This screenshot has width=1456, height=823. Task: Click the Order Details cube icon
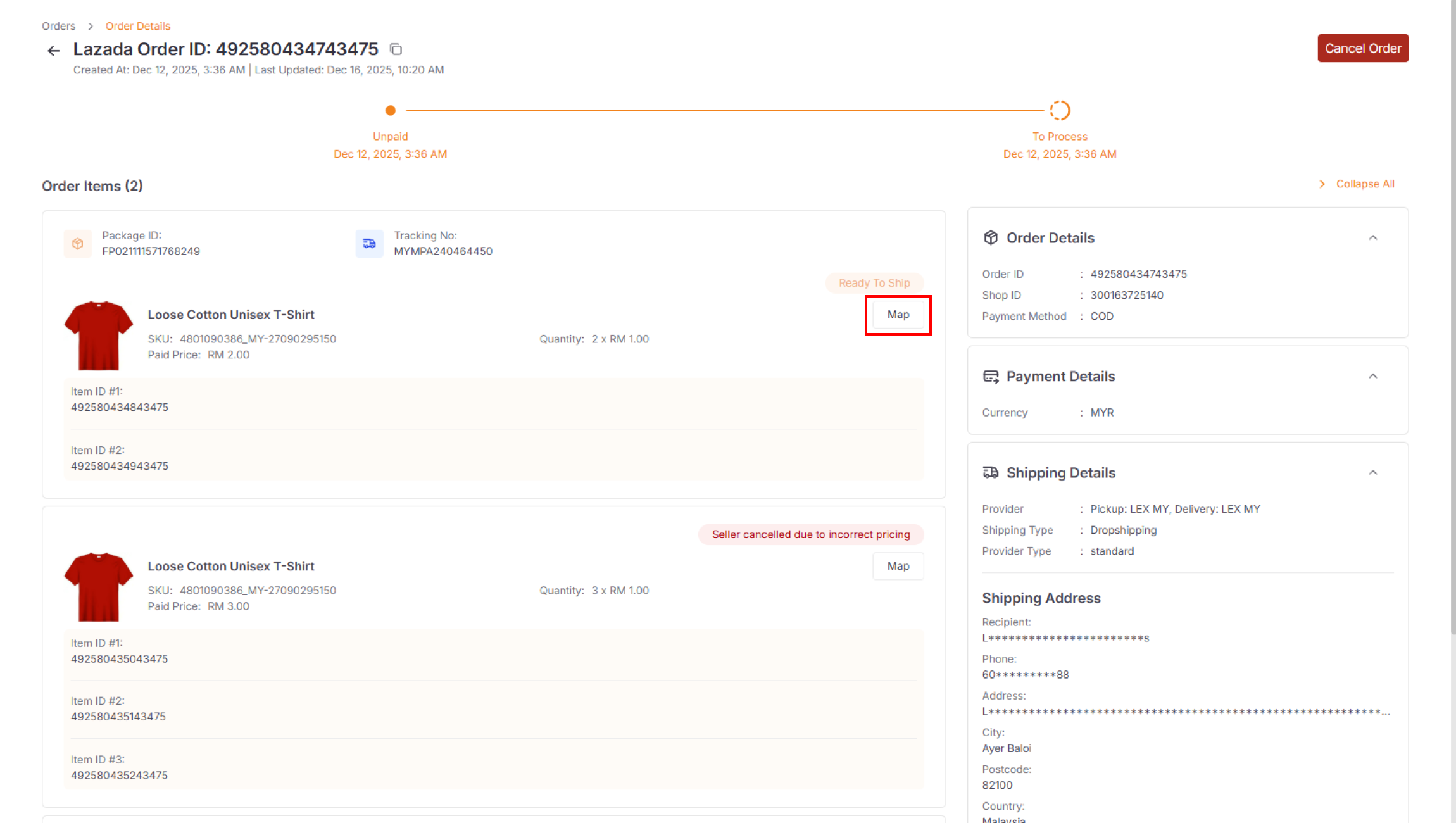tap(991, 238)
